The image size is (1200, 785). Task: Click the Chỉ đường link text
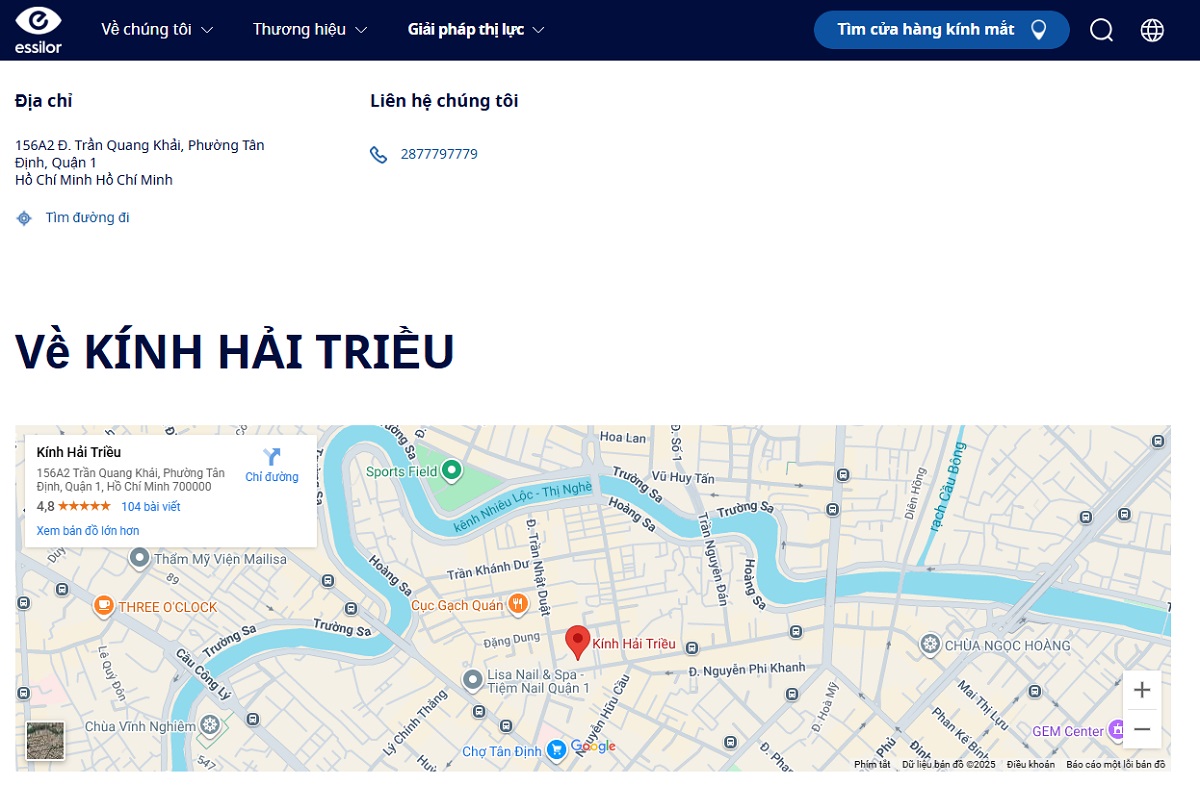[272, 477]
